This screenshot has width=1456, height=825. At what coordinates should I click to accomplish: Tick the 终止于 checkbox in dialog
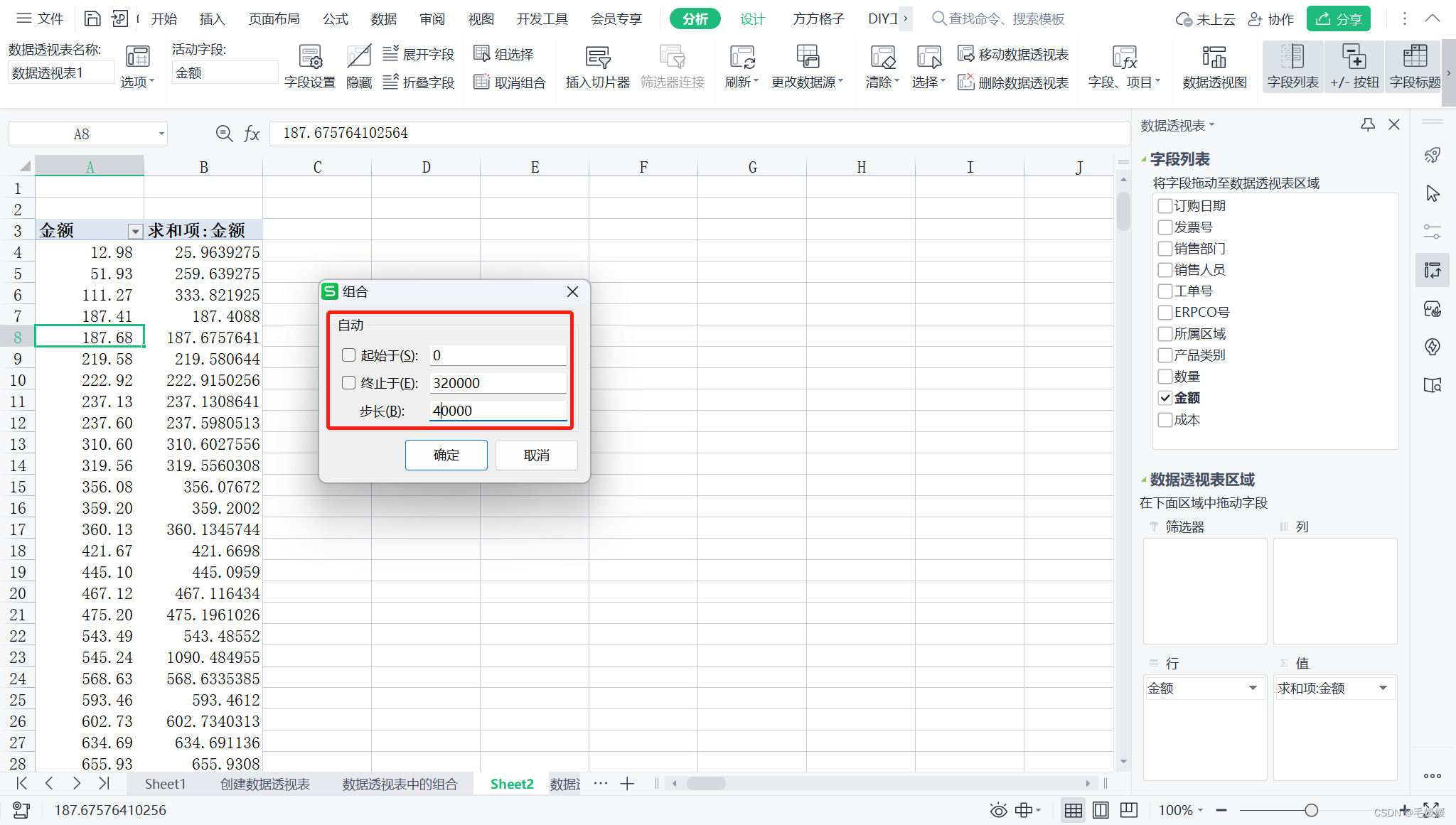(348, 382)
